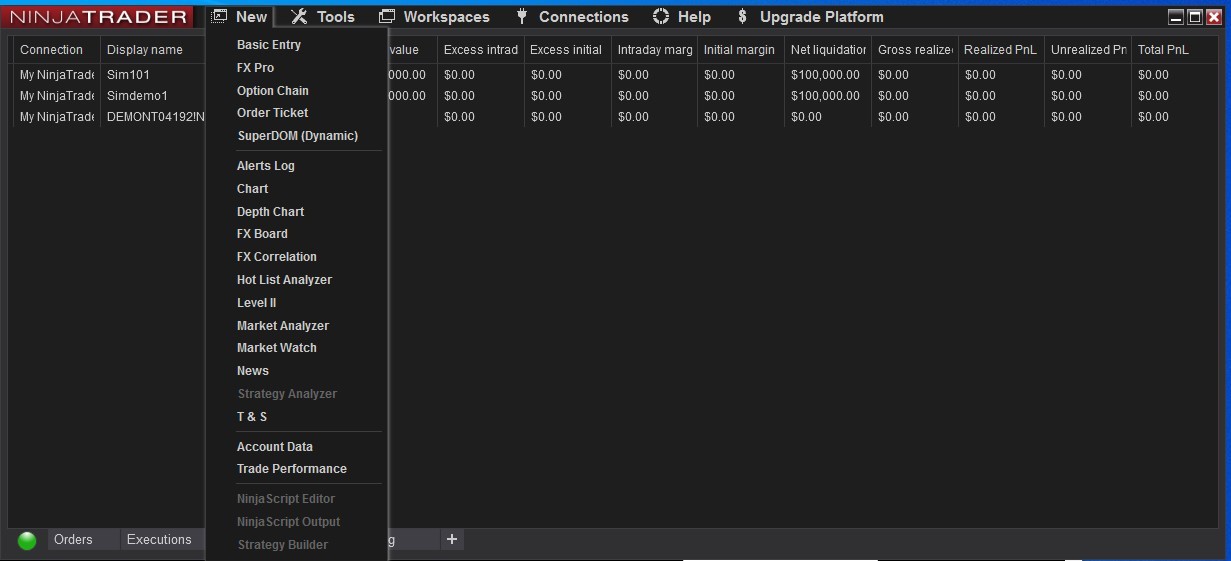1231x561 pixels.
Task: Minimize the Control Center window
Action: [1176, 17]
